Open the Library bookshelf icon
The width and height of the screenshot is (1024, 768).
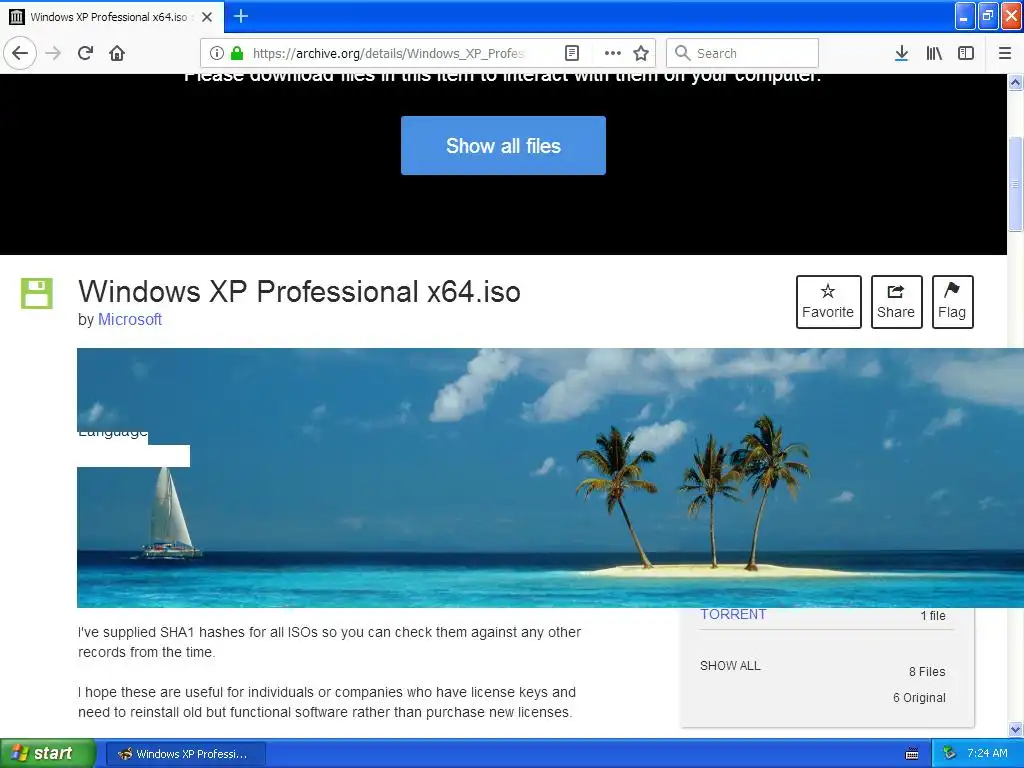(x=934, y=53)
